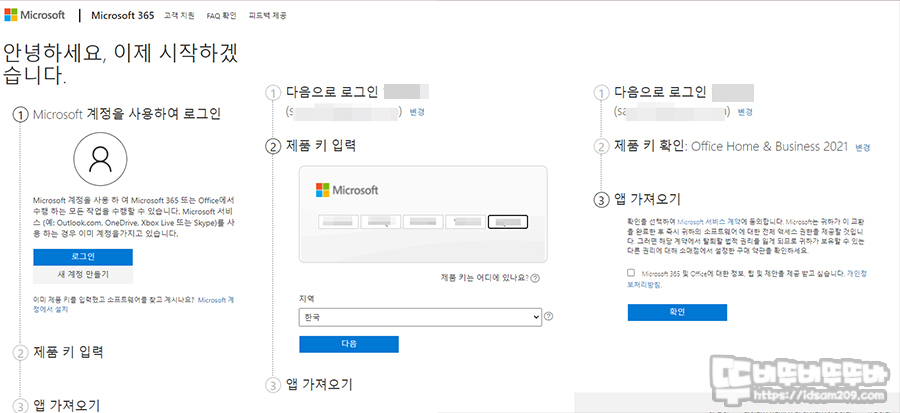Click the Microsoft logo in the header
The height and width of the screenshot is (413, 900).
coord(35,15)
